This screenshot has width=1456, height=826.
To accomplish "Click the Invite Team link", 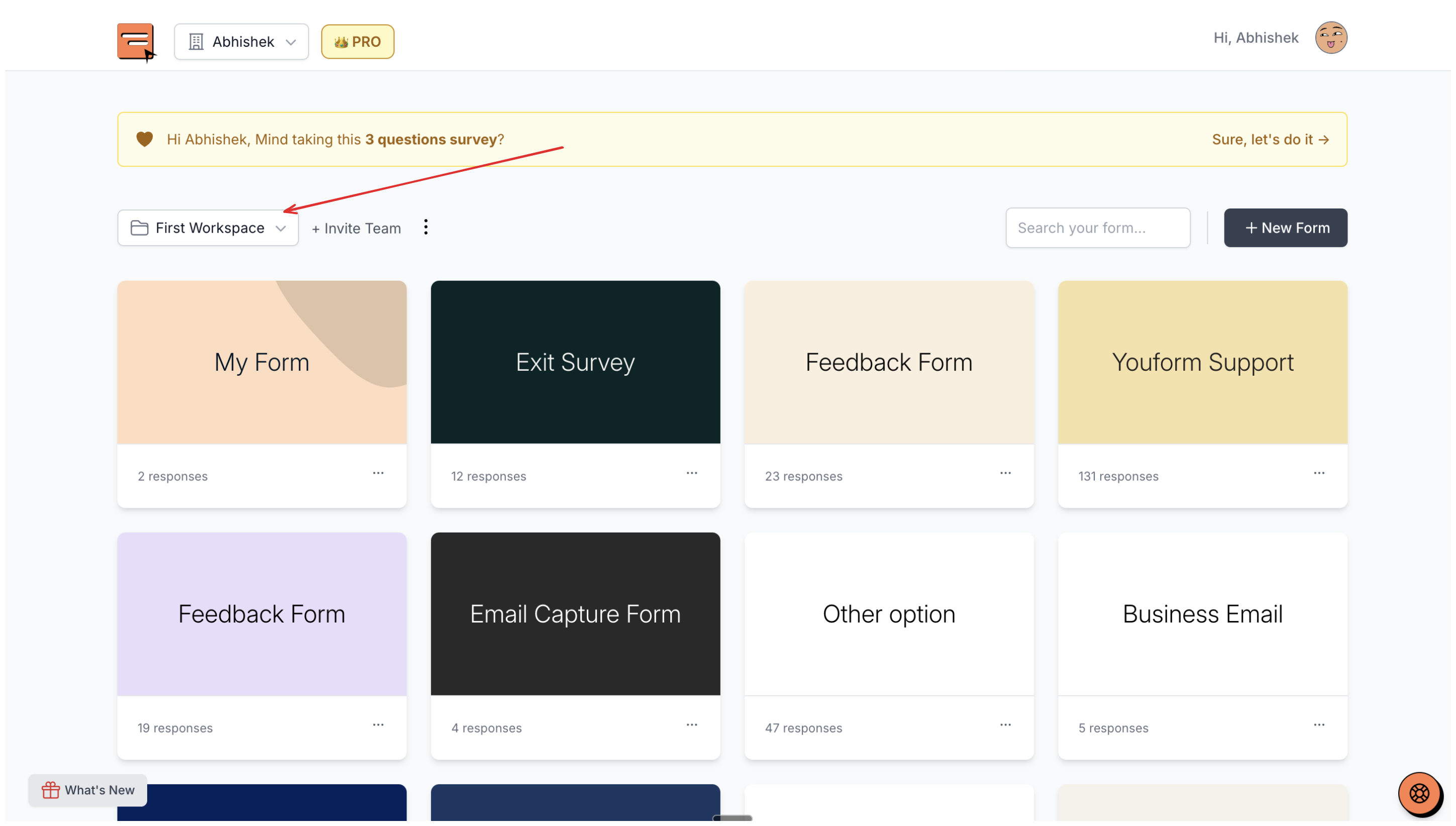I will point(356,229).
